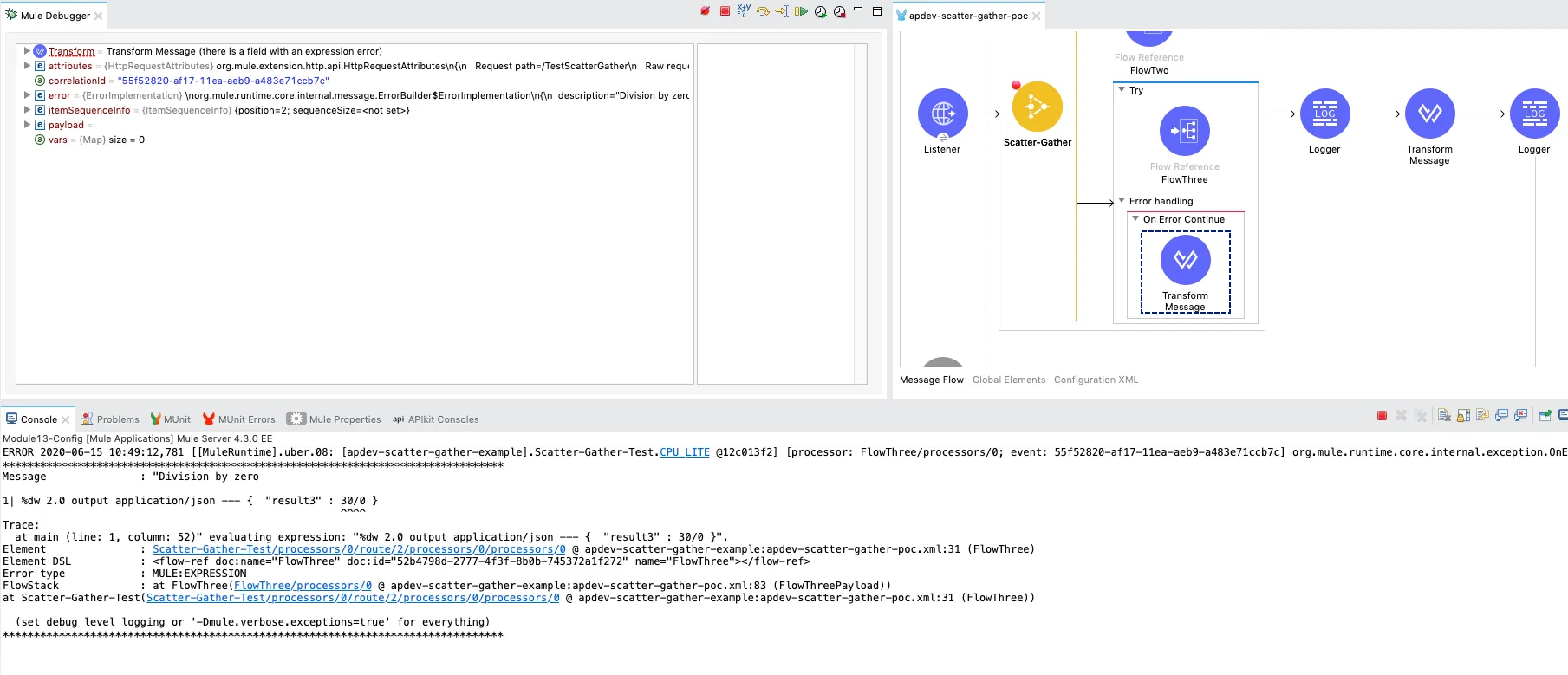1568x675 pixels.
Task: Toggle Word Wrap in console
Action: (x=1482, y=416)
